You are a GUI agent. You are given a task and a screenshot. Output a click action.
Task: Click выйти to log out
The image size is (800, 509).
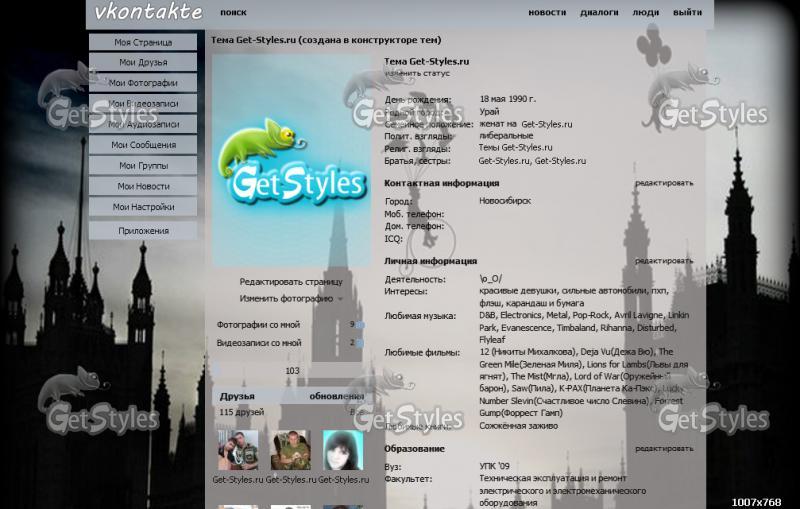click(x=687, y=12)
